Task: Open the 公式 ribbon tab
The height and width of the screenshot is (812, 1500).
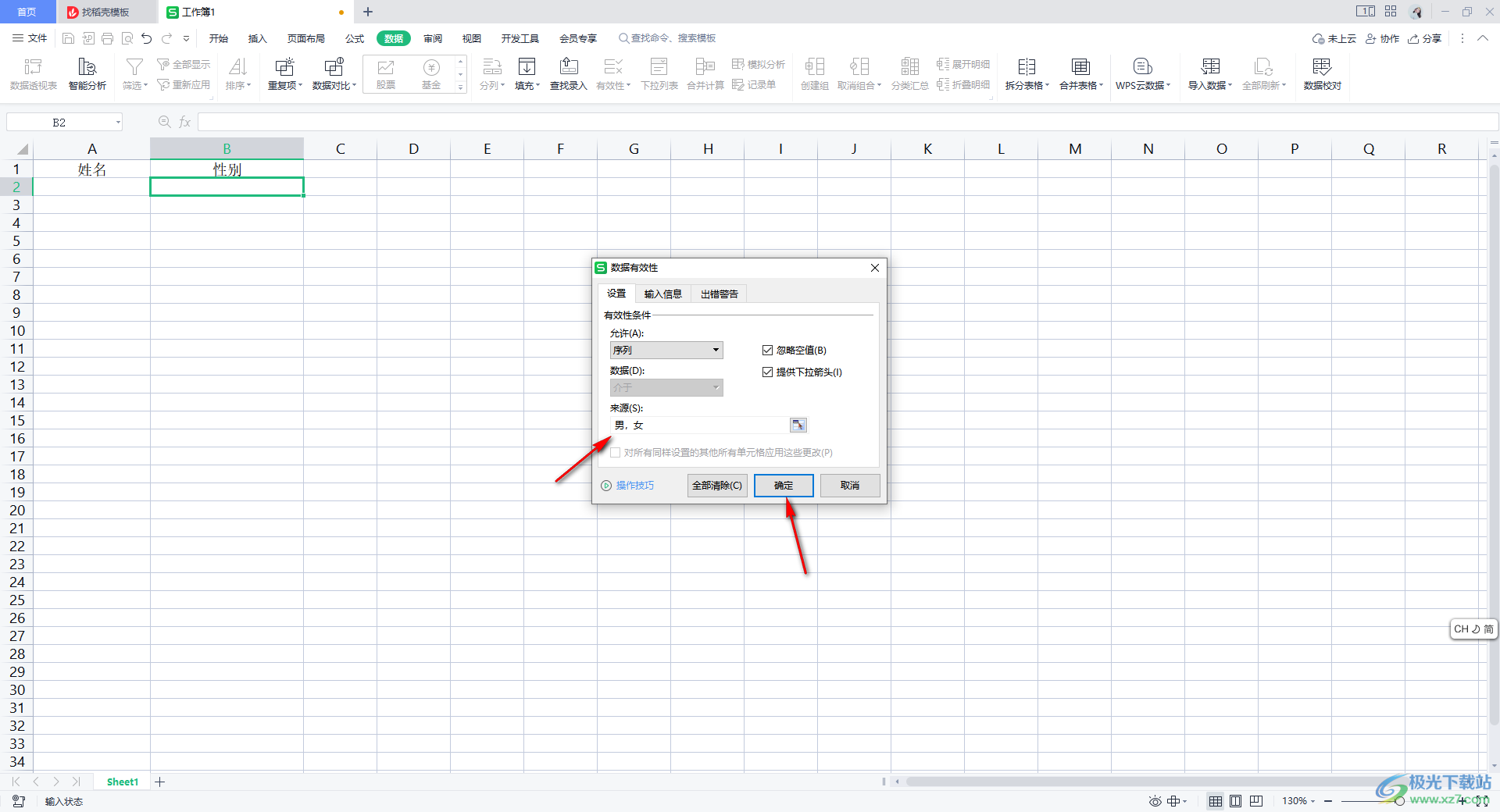Action: 355,38
